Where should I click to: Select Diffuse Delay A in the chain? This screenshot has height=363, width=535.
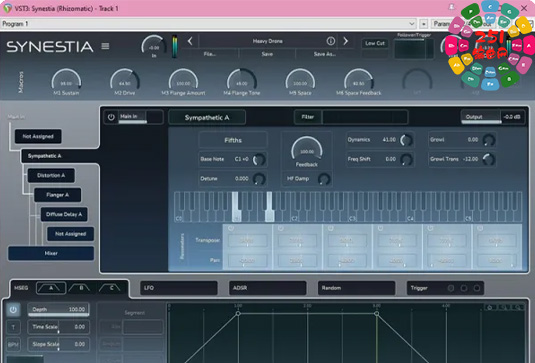(x=64, y=214)
